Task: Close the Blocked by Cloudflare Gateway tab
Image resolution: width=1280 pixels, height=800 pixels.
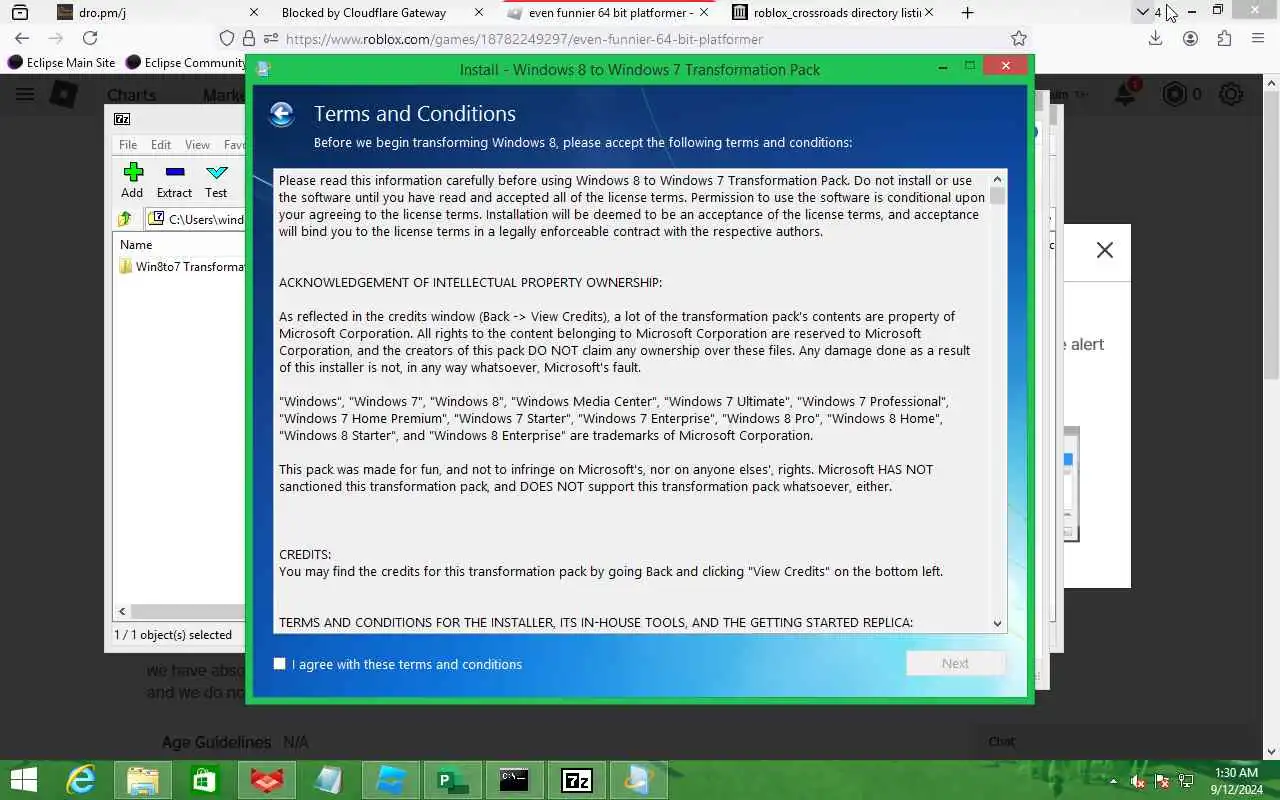Action: (x=479, y=13)
